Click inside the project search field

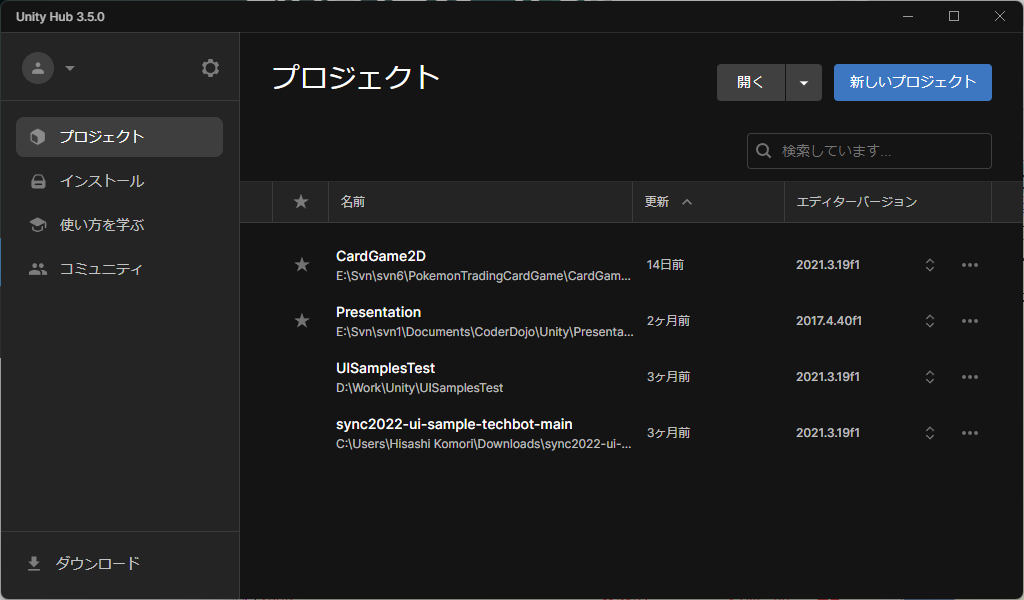[869, 150]
